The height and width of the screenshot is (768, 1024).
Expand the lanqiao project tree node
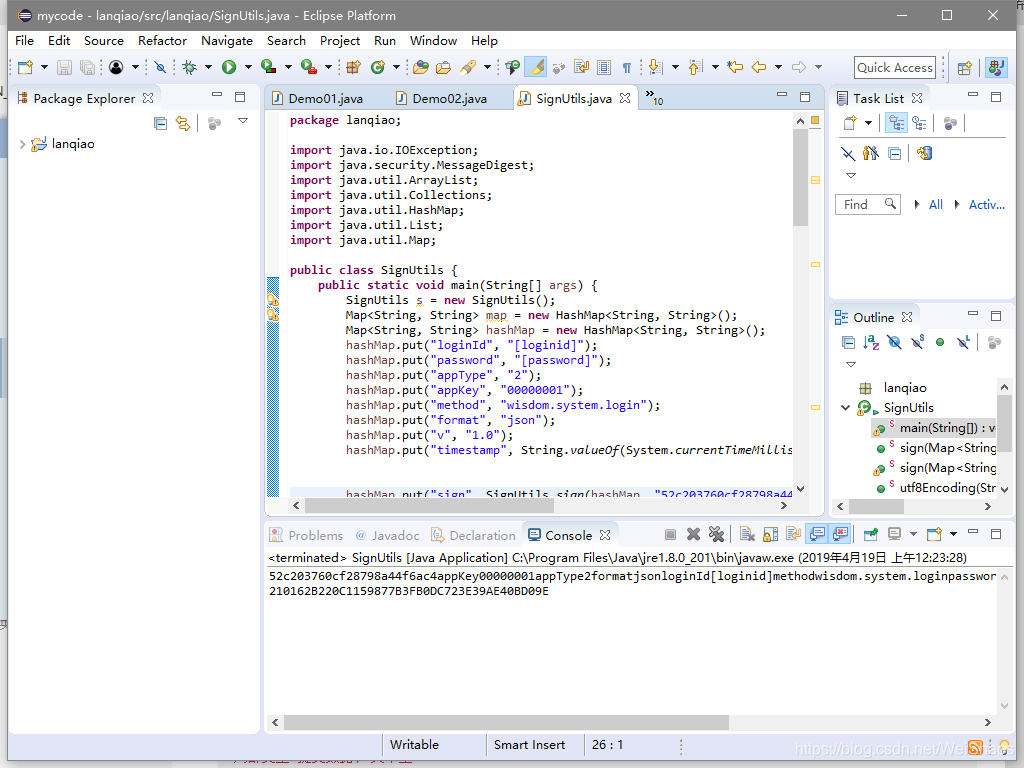coord(22,144)
